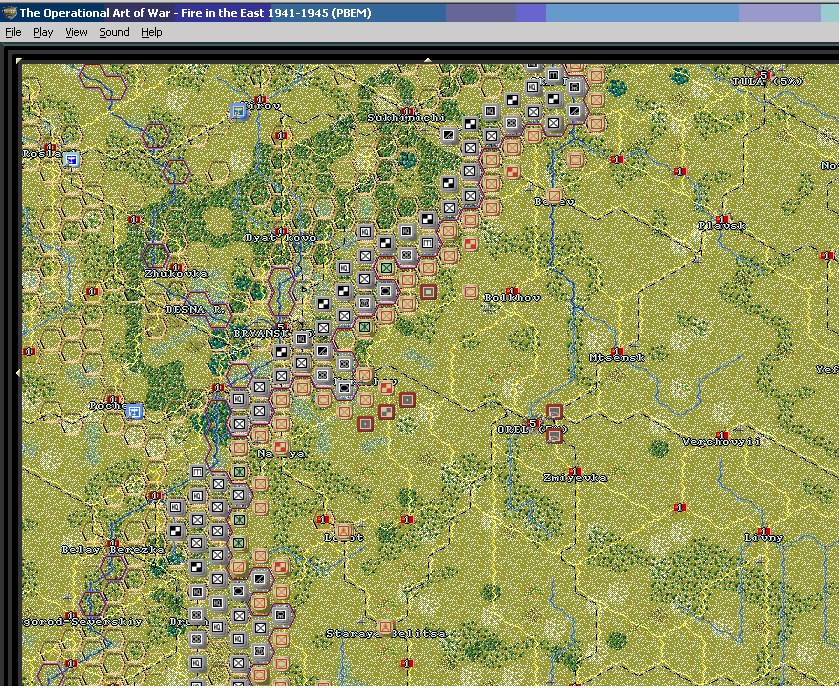Click the Sukhinichi city label

point(406,117)
